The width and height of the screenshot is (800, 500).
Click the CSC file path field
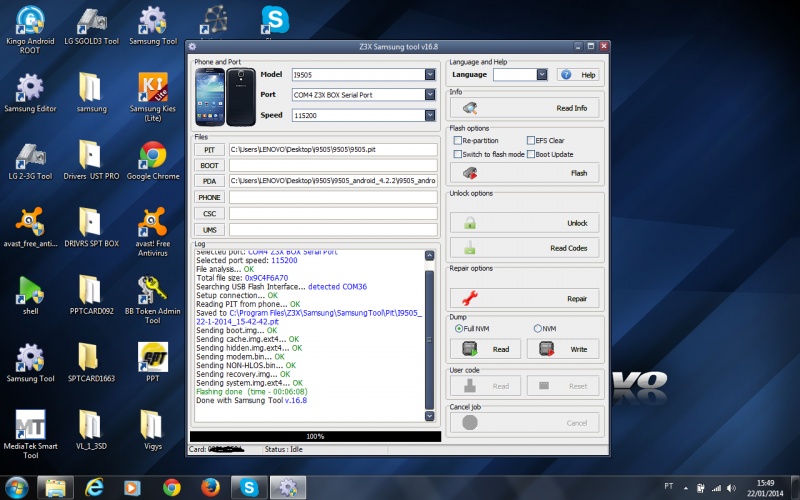click(x=333, y=214)
